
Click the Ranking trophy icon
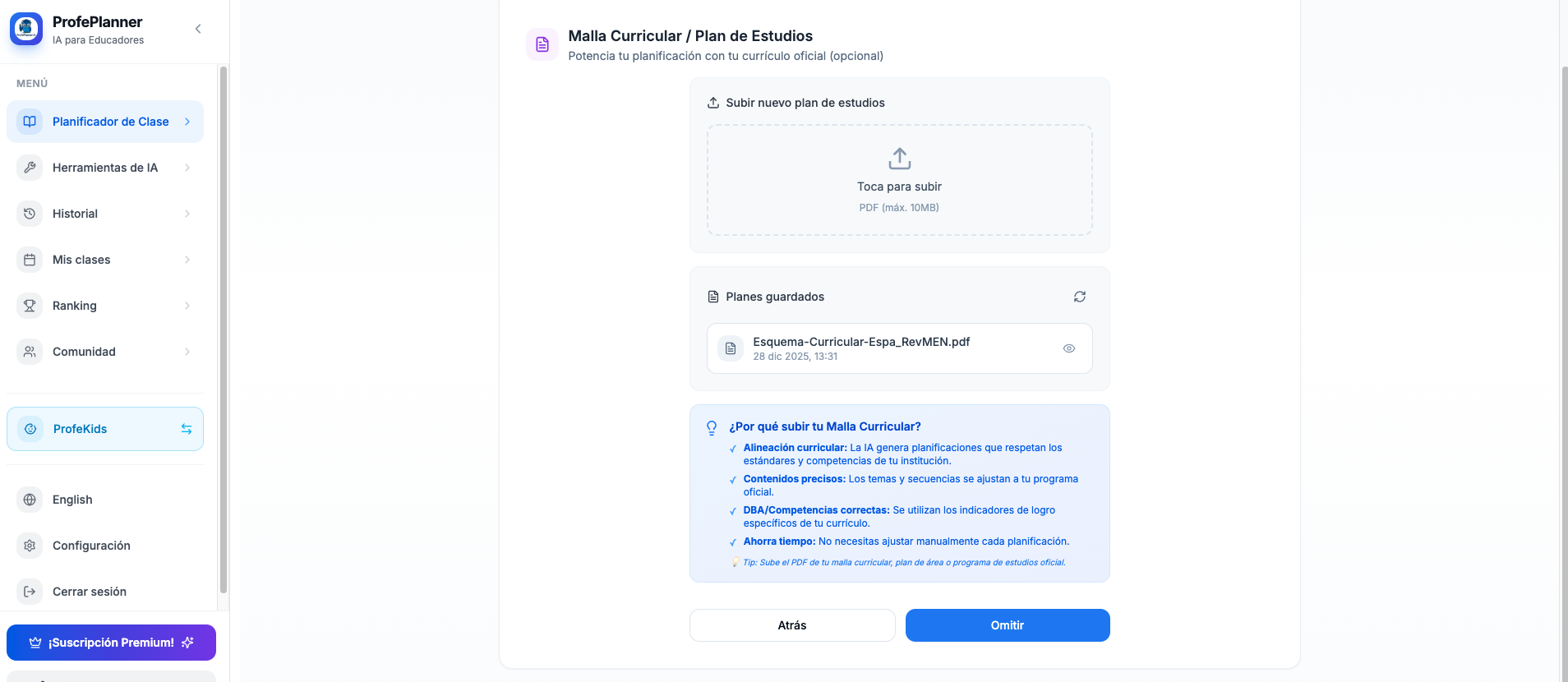(x=30, y=306)
